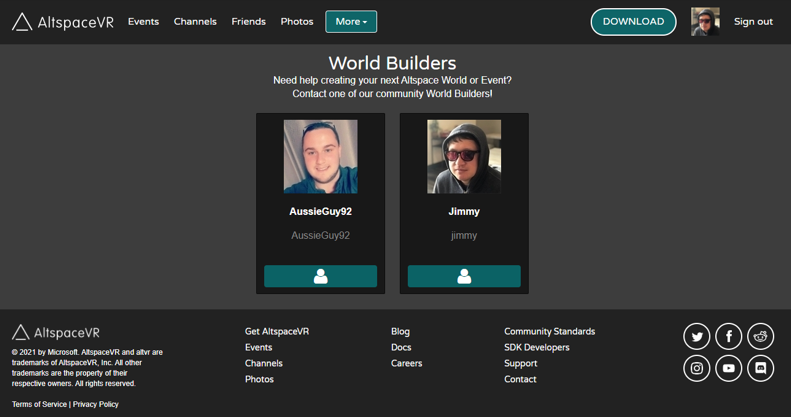Click the AussieGuy92 display name
Viewport: 791px width, 417px height.
tap(320, 212)
